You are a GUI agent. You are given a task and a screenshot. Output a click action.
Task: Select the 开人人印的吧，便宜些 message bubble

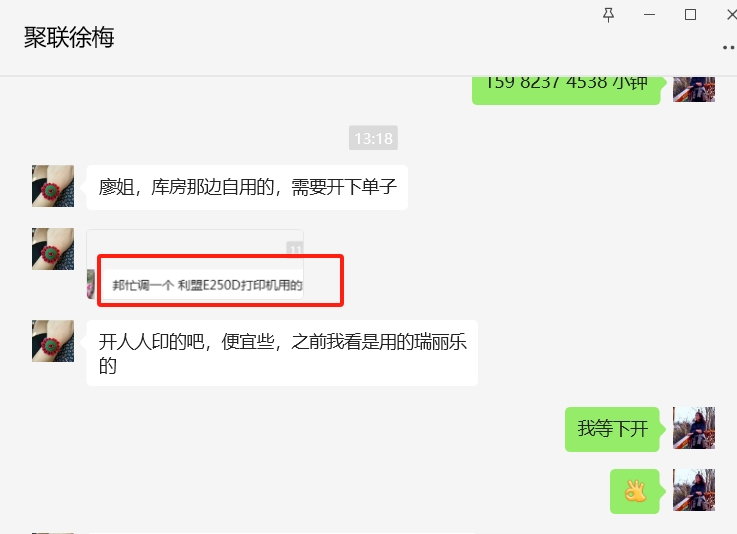282,353
